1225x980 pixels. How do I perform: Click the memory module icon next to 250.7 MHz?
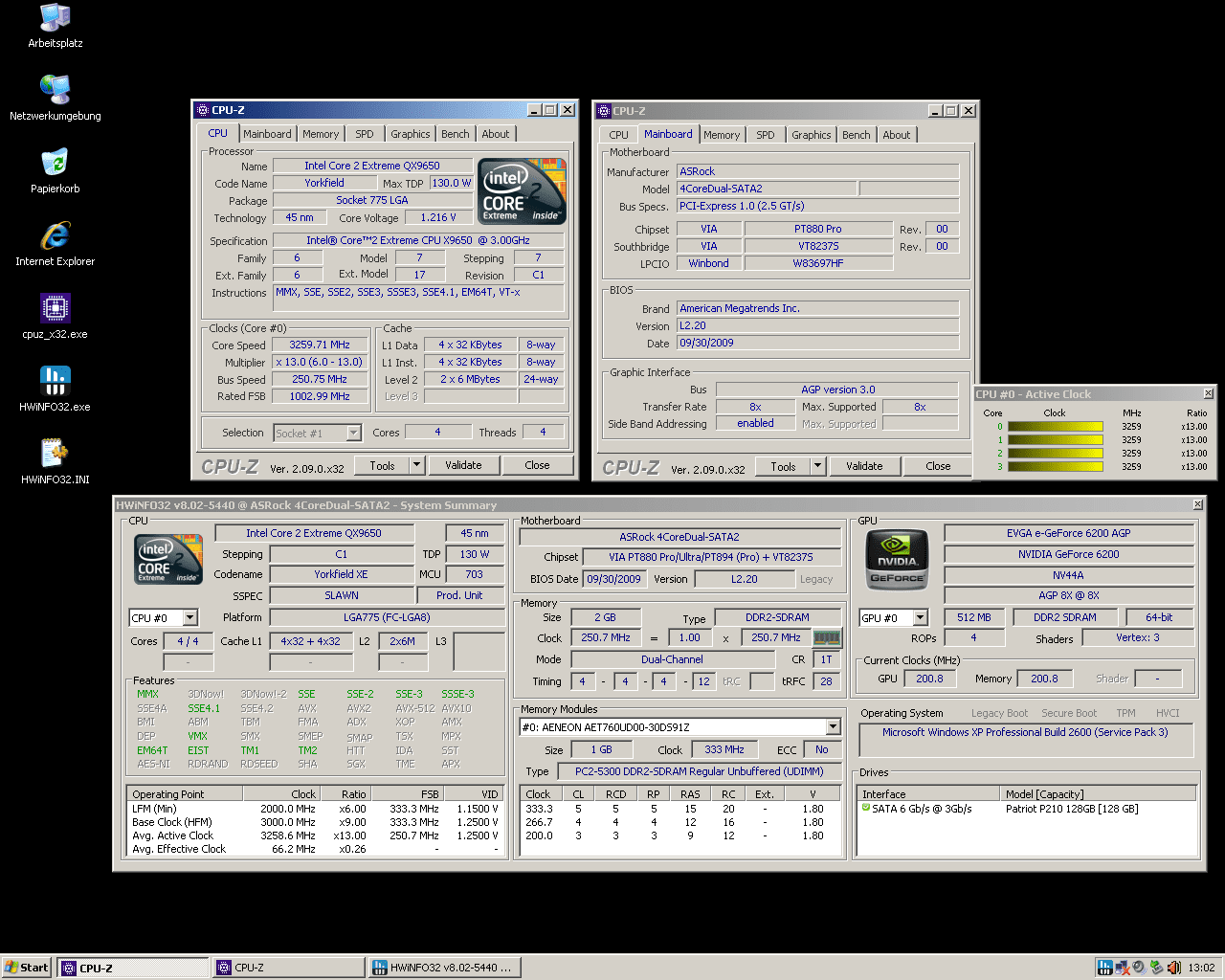[x=826, y=637]
